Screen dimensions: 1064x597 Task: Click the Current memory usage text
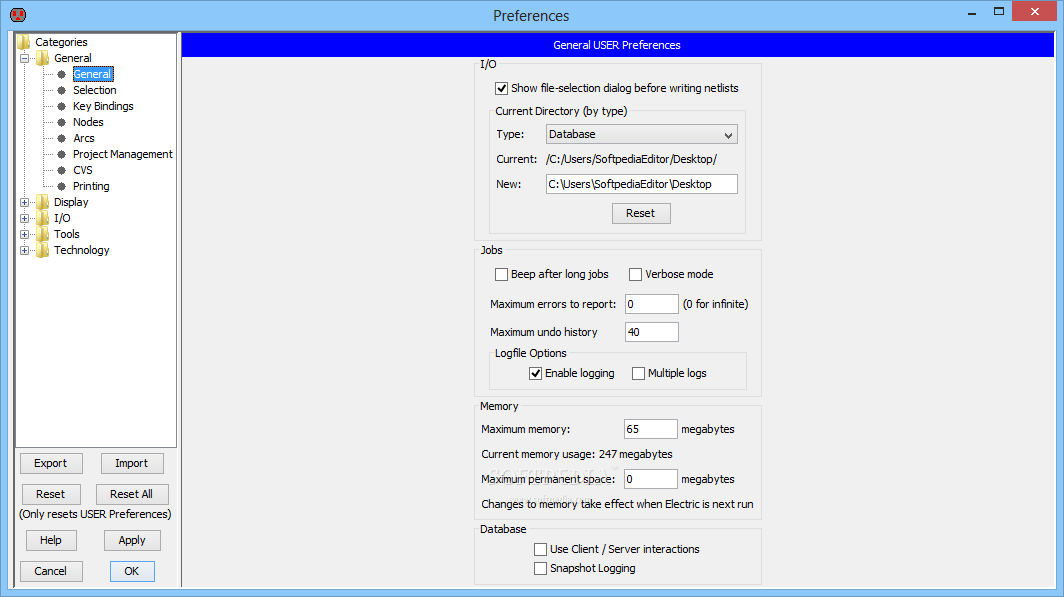point(577,454)
